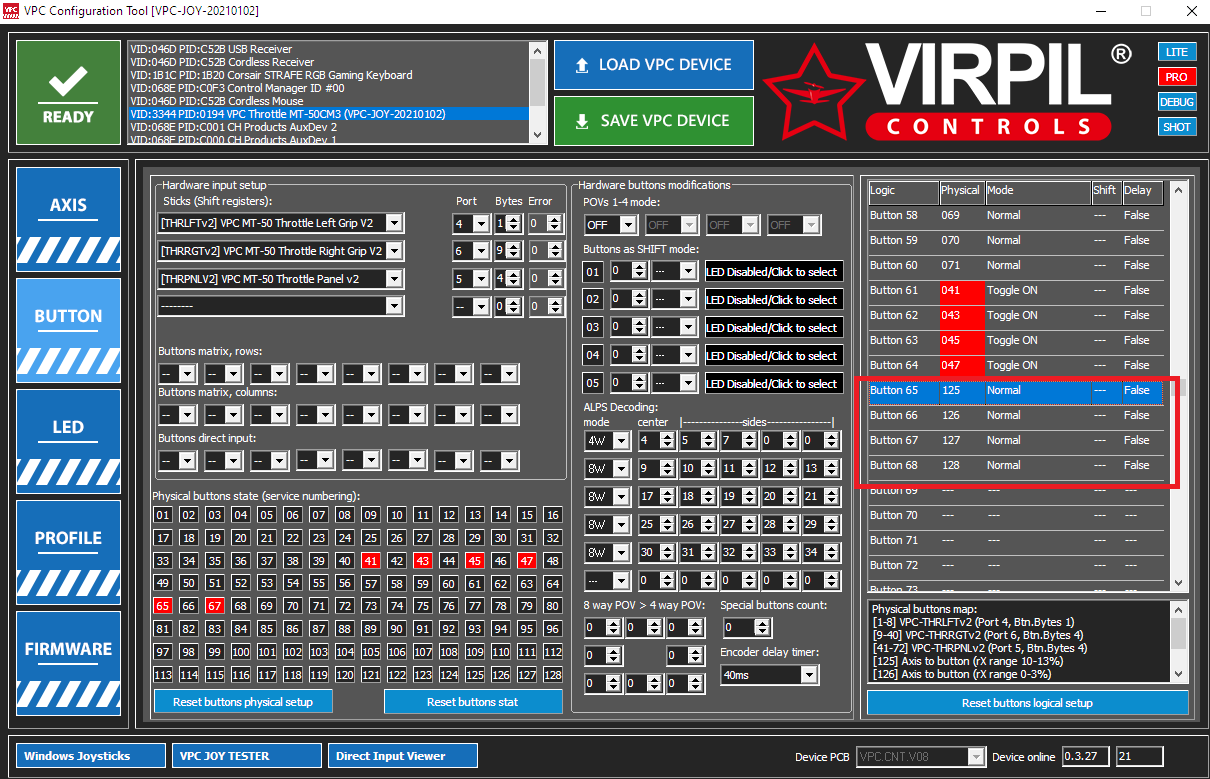The image size is (1210, 779).
Task: Click the SHOT screenshot button
Action: point(1177,127)
